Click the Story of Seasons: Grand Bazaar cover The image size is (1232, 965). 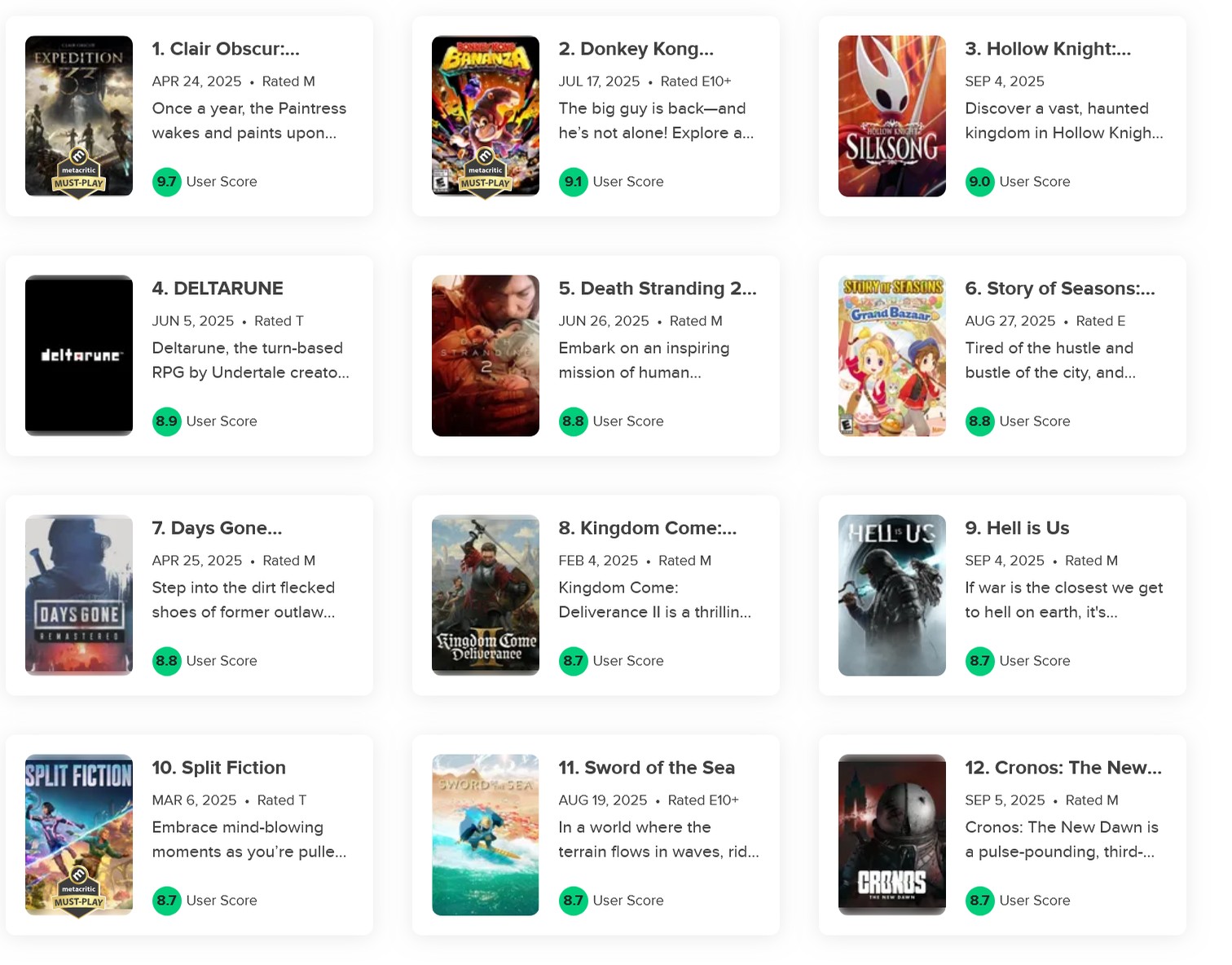click(x=891, y=355)
